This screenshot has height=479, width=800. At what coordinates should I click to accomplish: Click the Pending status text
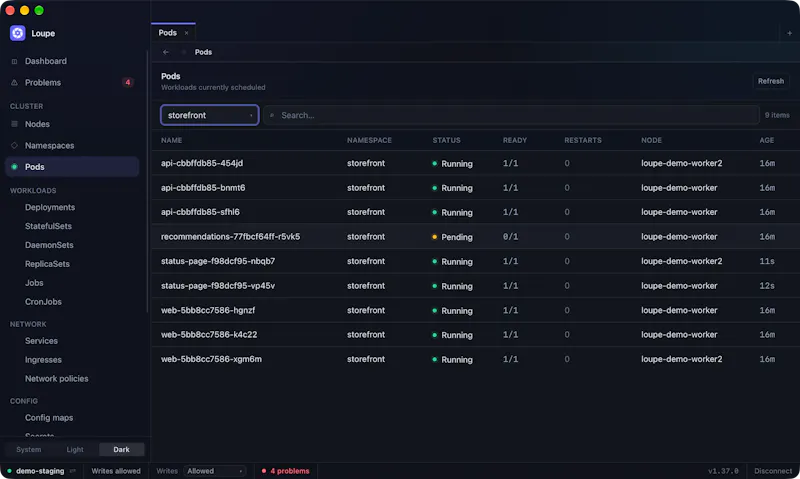click(457, 237)
